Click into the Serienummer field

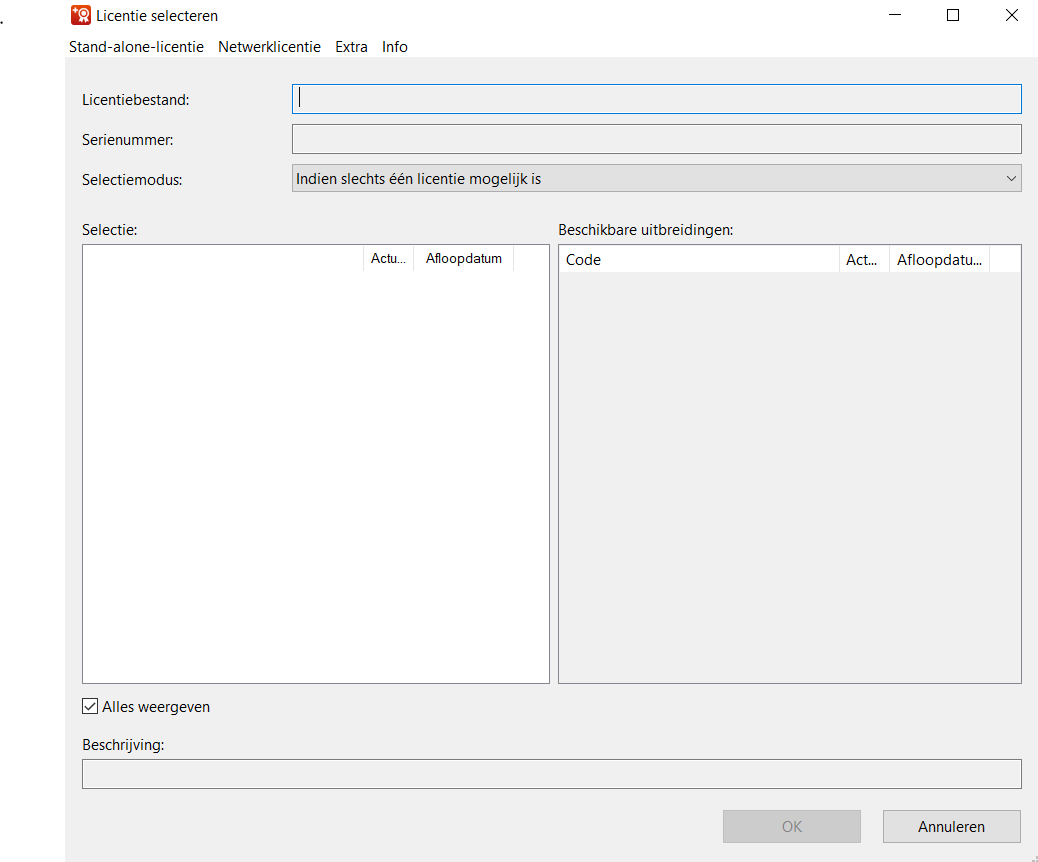(657, 140)
